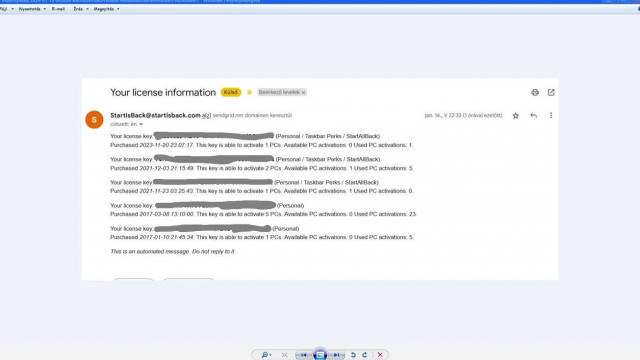
Task: Open the zoom magnifier control
Action: coord(266,355)
